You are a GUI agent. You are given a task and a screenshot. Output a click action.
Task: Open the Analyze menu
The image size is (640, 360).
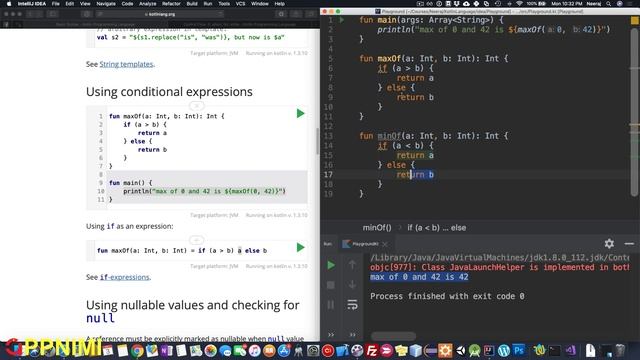click(x=147, y=4)
